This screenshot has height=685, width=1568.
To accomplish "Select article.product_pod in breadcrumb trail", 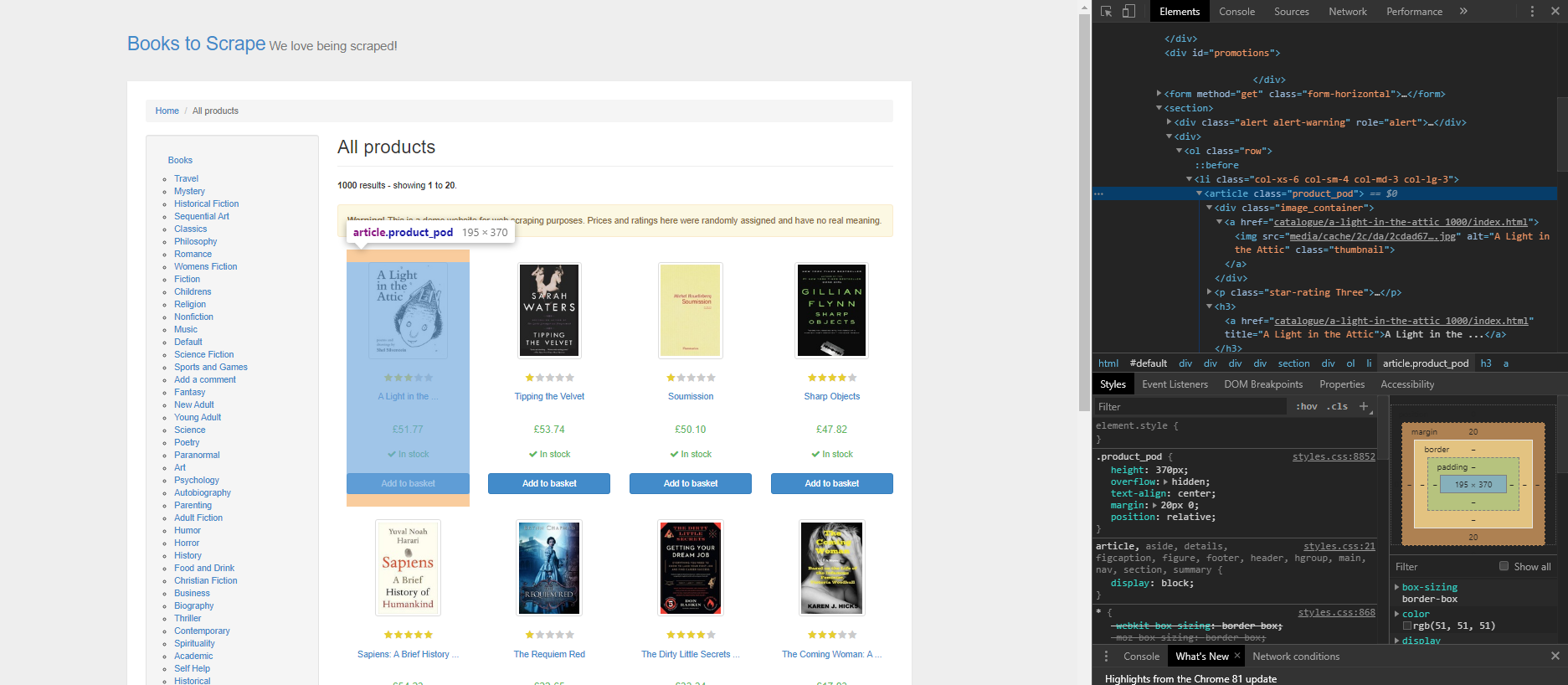I will point(1426,363).
